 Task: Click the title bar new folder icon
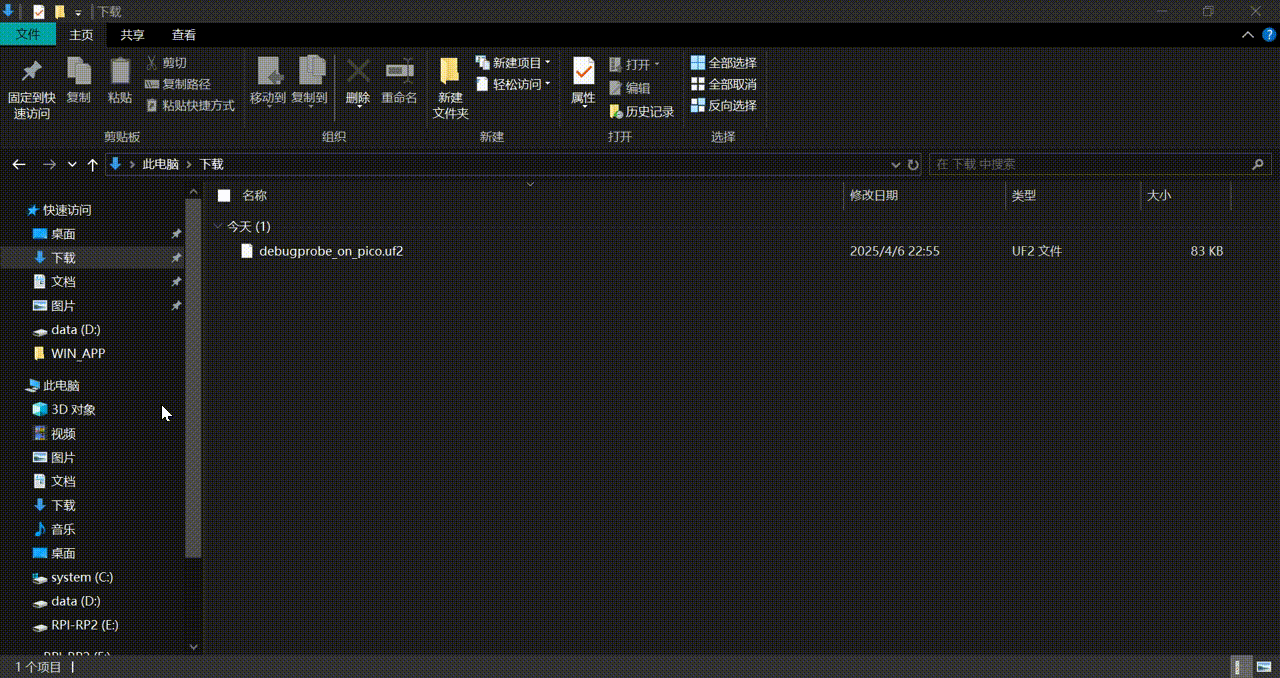pyautogui.click(x=60, y=12)
